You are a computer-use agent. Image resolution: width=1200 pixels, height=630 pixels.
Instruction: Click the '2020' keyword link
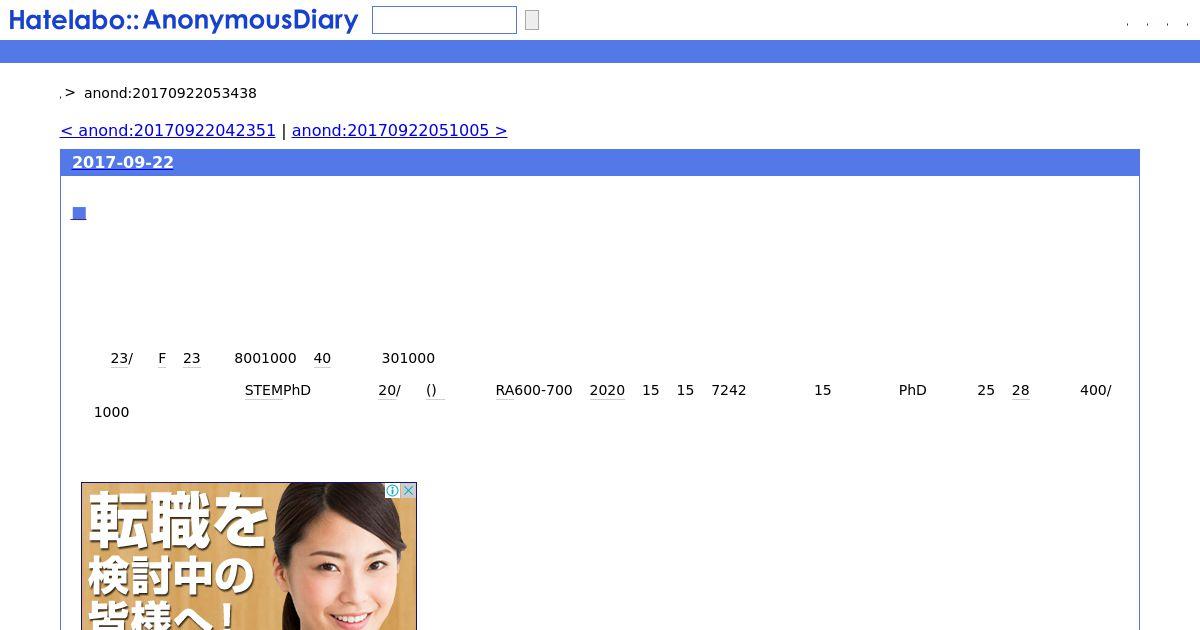(x=607, y=390)
